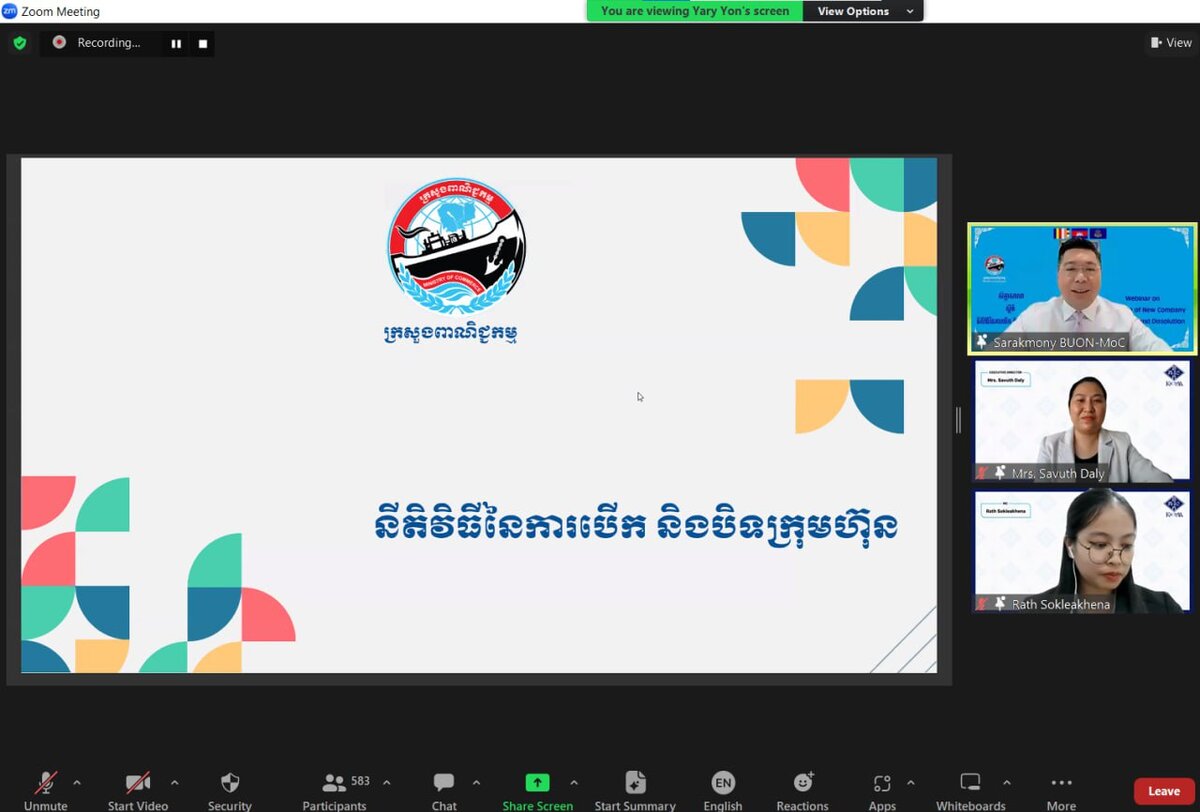This screenshot has height=812, width=1200.
Task: Open the Security shield menu
Action: pos(230,789)
